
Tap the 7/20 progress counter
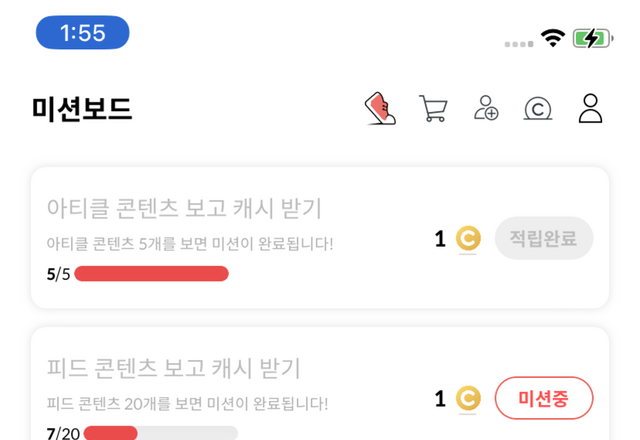click(63, 433)
